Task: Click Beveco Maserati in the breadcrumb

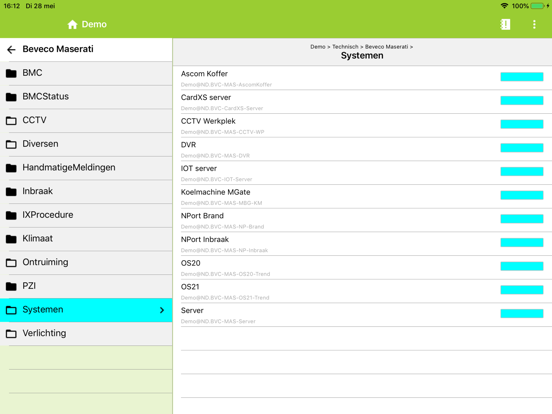Action: pos(387,47)
